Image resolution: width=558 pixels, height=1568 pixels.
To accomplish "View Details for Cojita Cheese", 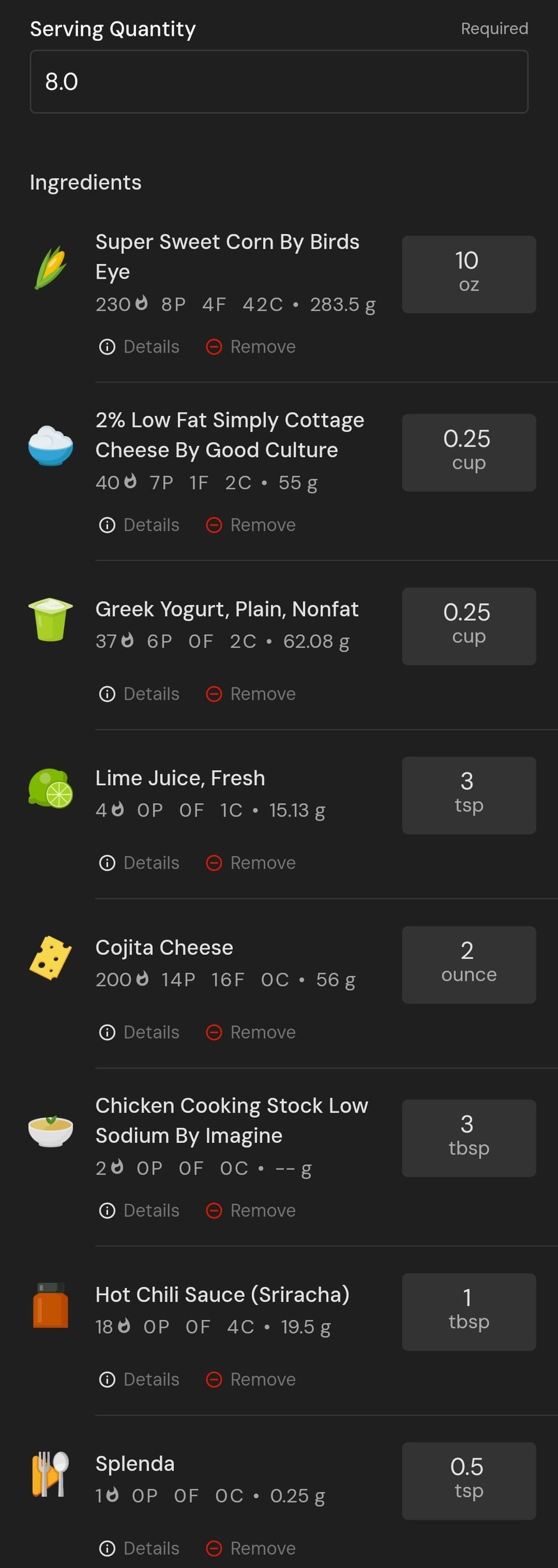I will pyautogui.click(x=139, y=1033).
